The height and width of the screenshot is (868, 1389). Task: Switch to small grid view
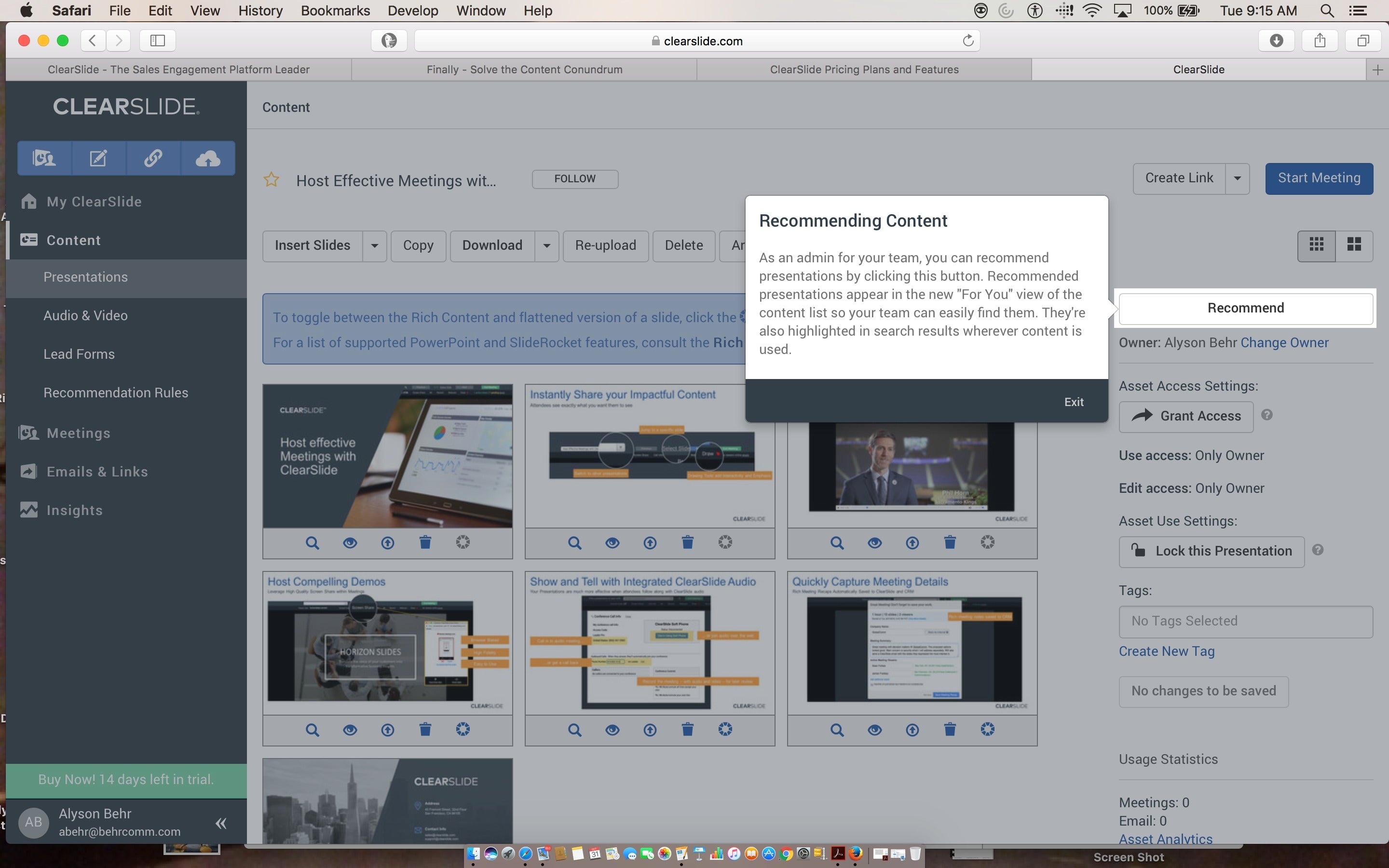[1316, 246]
